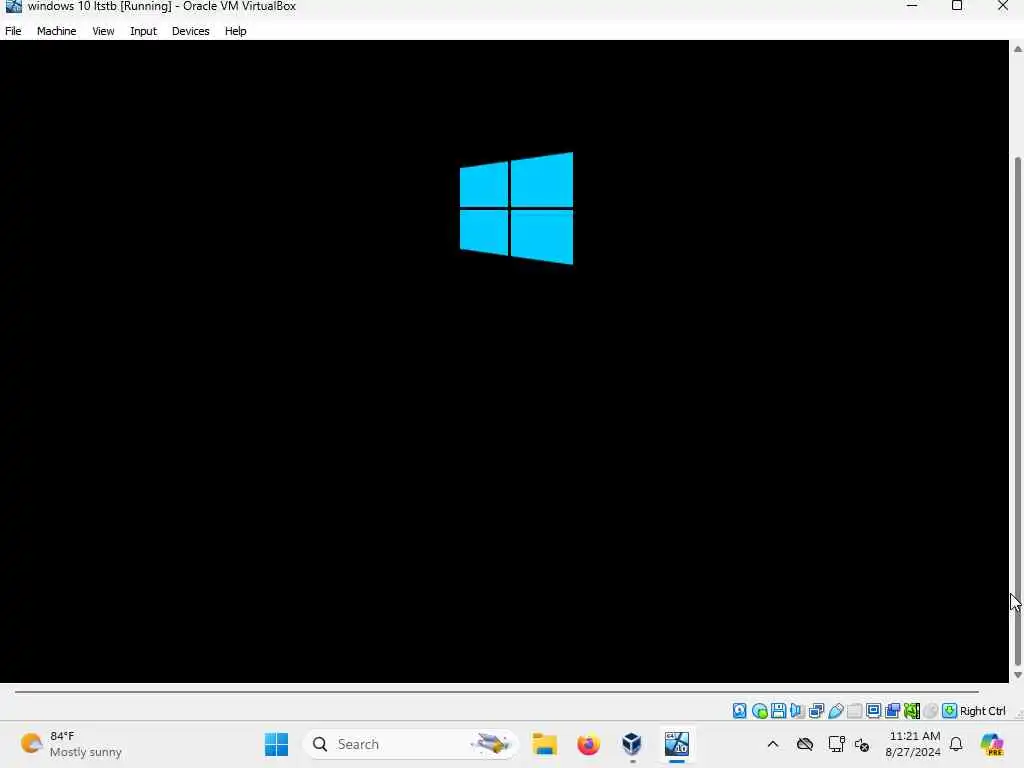Click the mouse integration status icon
1024x768 pixels.
tap(931, 711)
